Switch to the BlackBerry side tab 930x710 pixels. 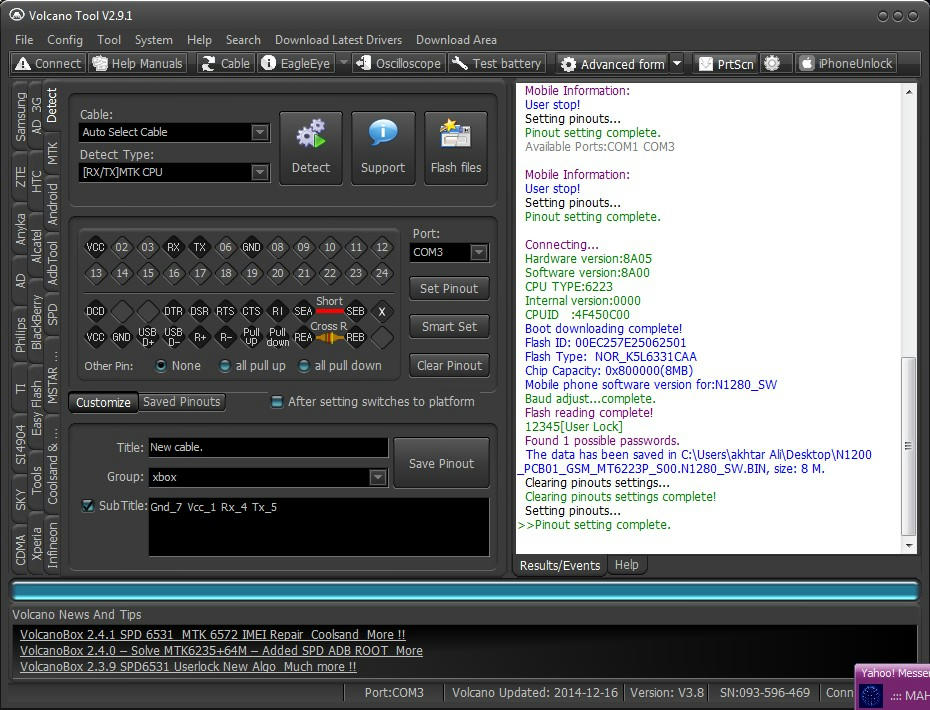pos(37,322)
